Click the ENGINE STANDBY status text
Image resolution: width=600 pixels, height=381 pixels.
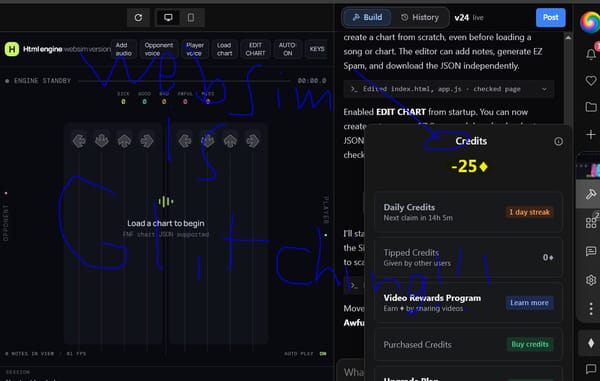[42, 81]
